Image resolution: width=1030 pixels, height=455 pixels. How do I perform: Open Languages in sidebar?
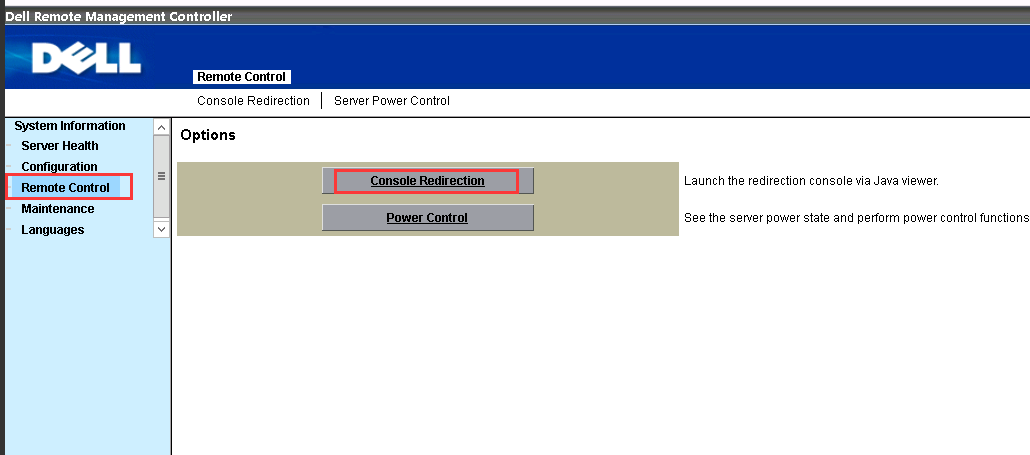coord(53,230)
